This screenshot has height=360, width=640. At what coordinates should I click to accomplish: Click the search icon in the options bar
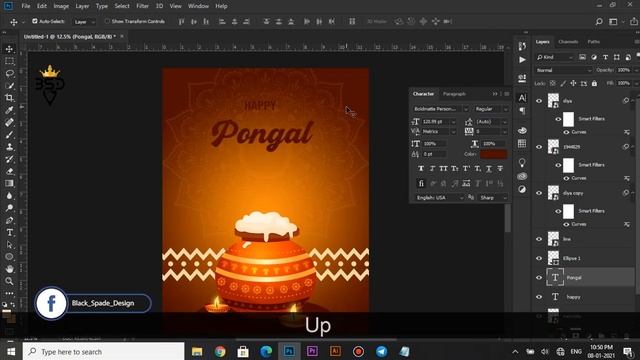[x=598, y=22]
